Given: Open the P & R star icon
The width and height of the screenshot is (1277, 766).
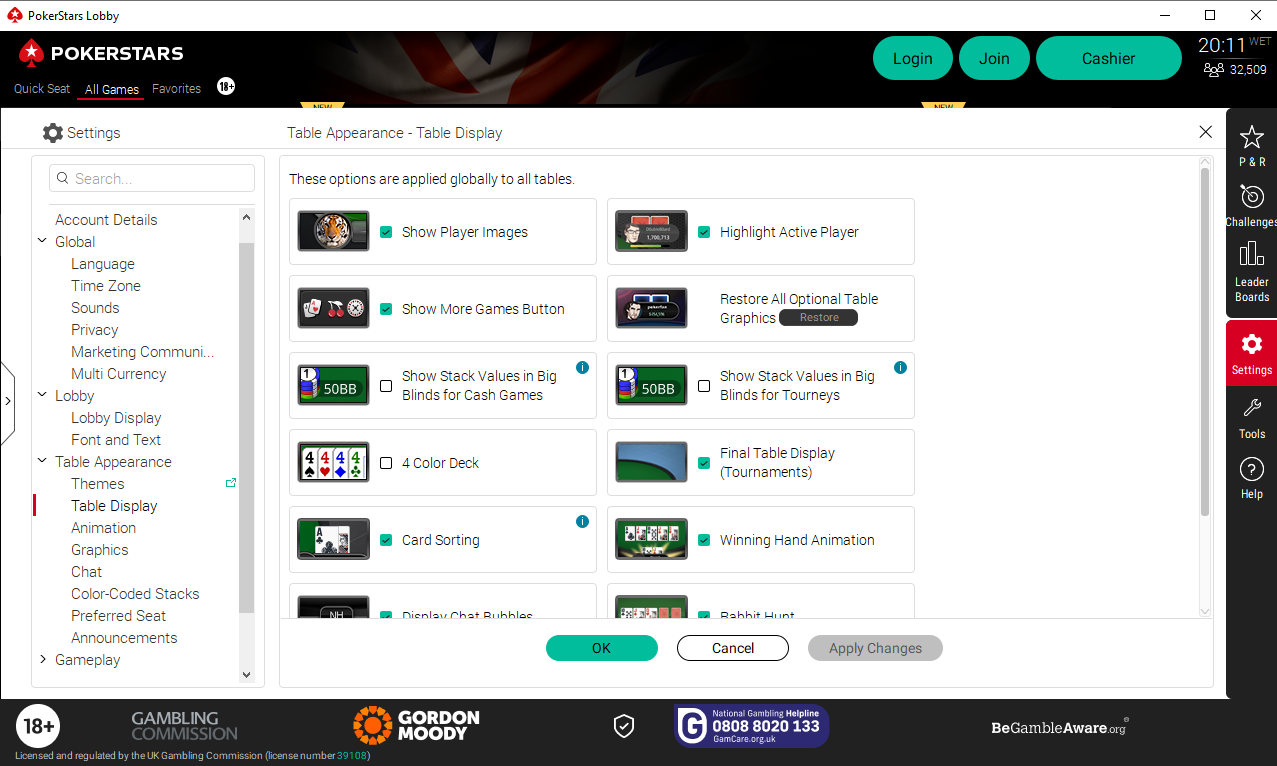Looking at the screenshot, I should 1252,137.
